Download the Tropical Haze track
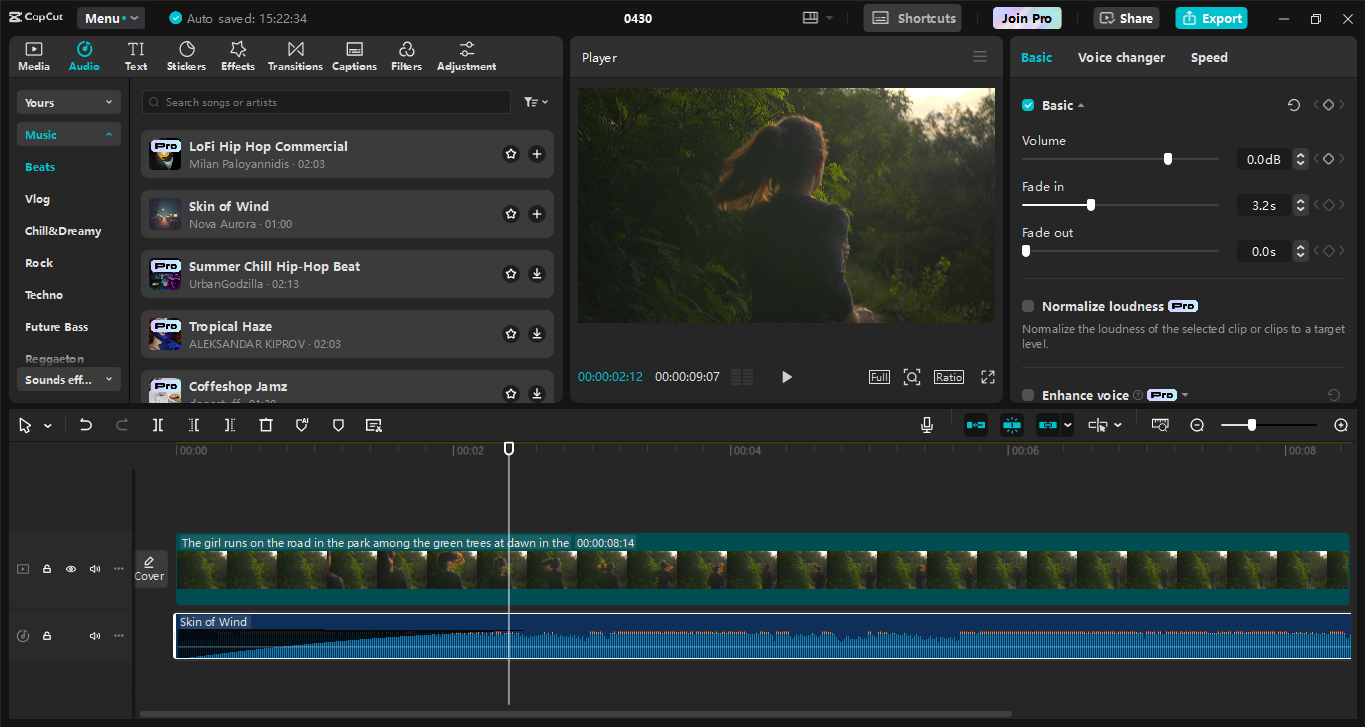Screen dimensions: 1365x727 click(537, 334)
